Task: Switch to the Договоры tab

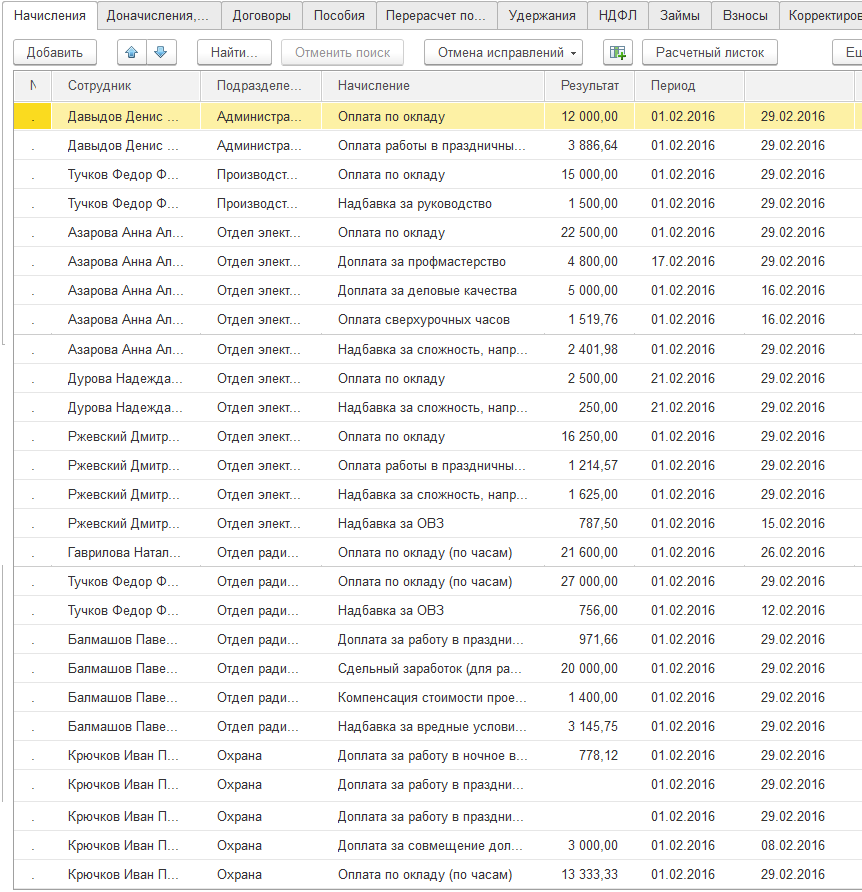Action: click(x=261, y=16)
